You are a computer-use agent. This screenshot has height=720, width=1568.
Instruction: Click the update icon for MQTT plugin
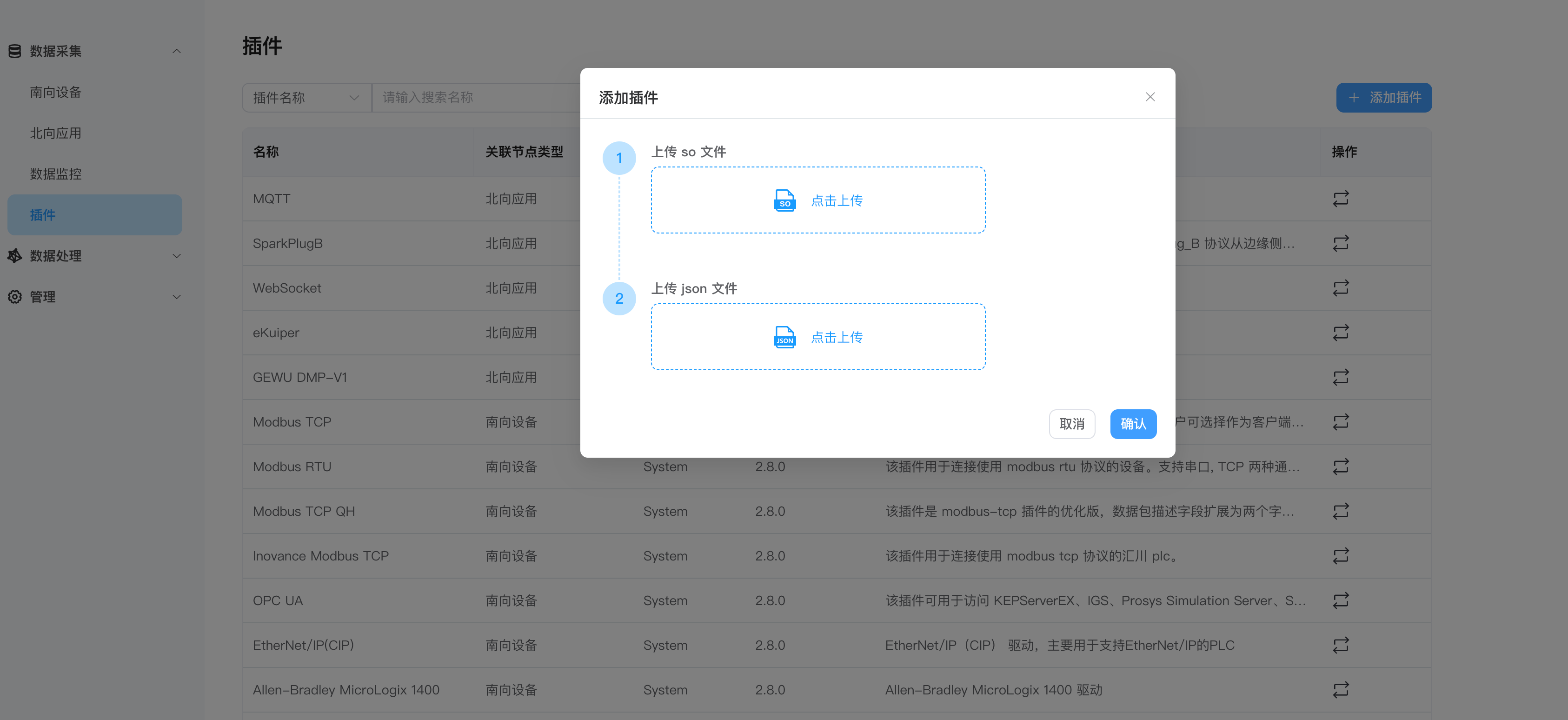(1341, 199)
